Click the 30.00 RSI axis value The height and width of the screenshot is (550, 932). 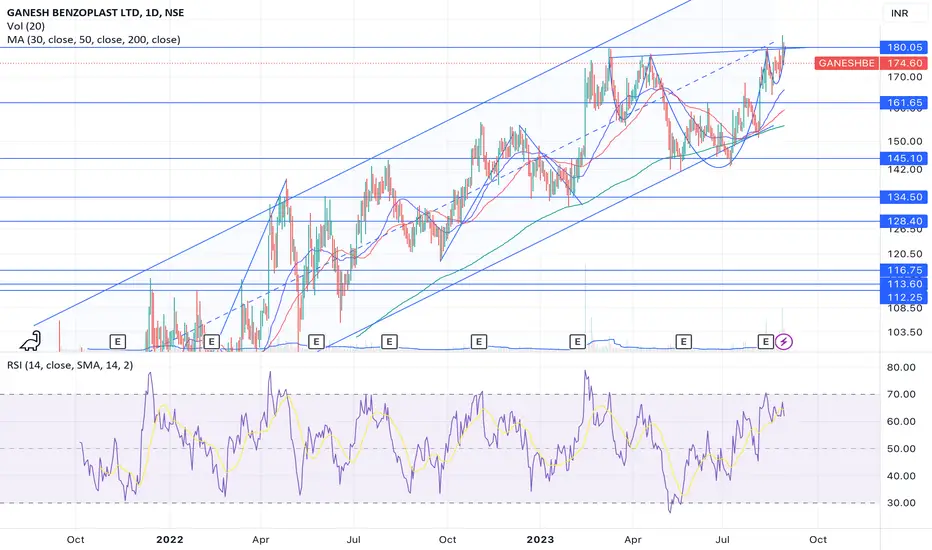901,503
